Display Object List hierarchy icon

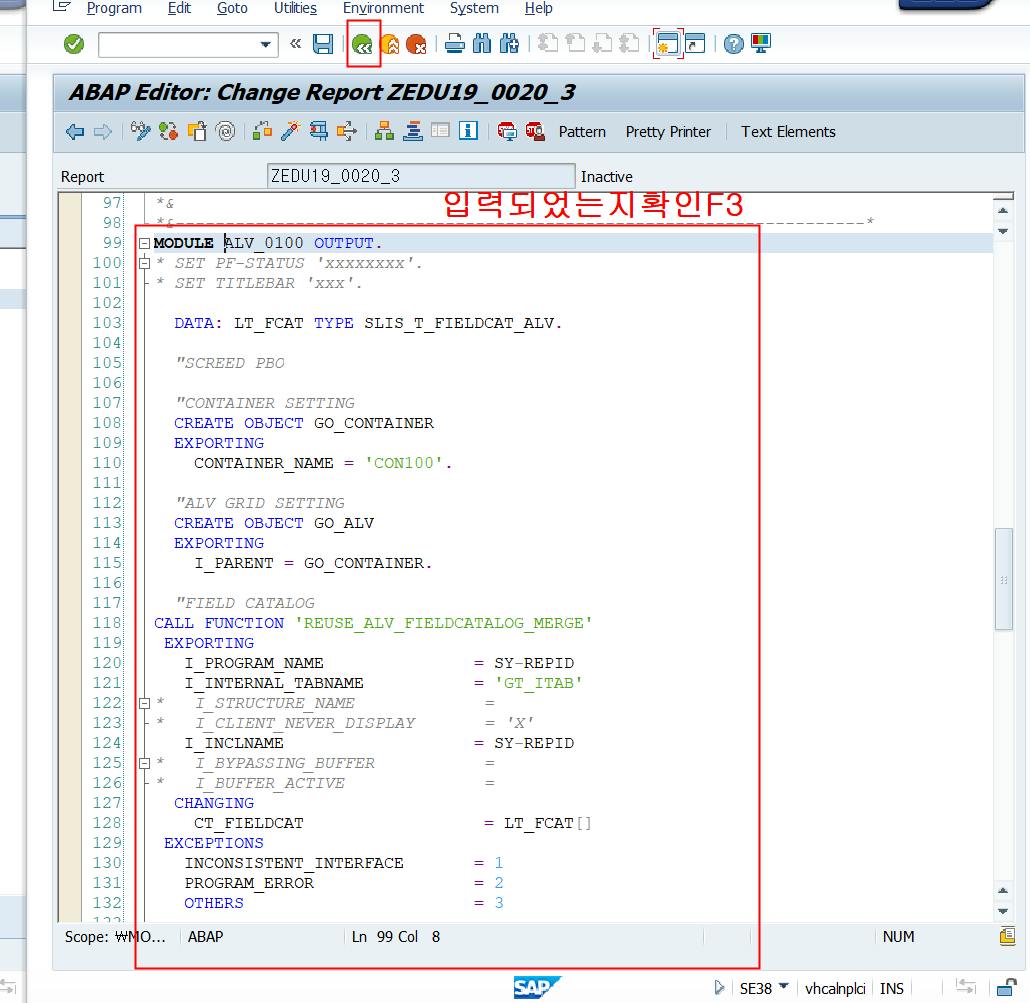point(384,132)
